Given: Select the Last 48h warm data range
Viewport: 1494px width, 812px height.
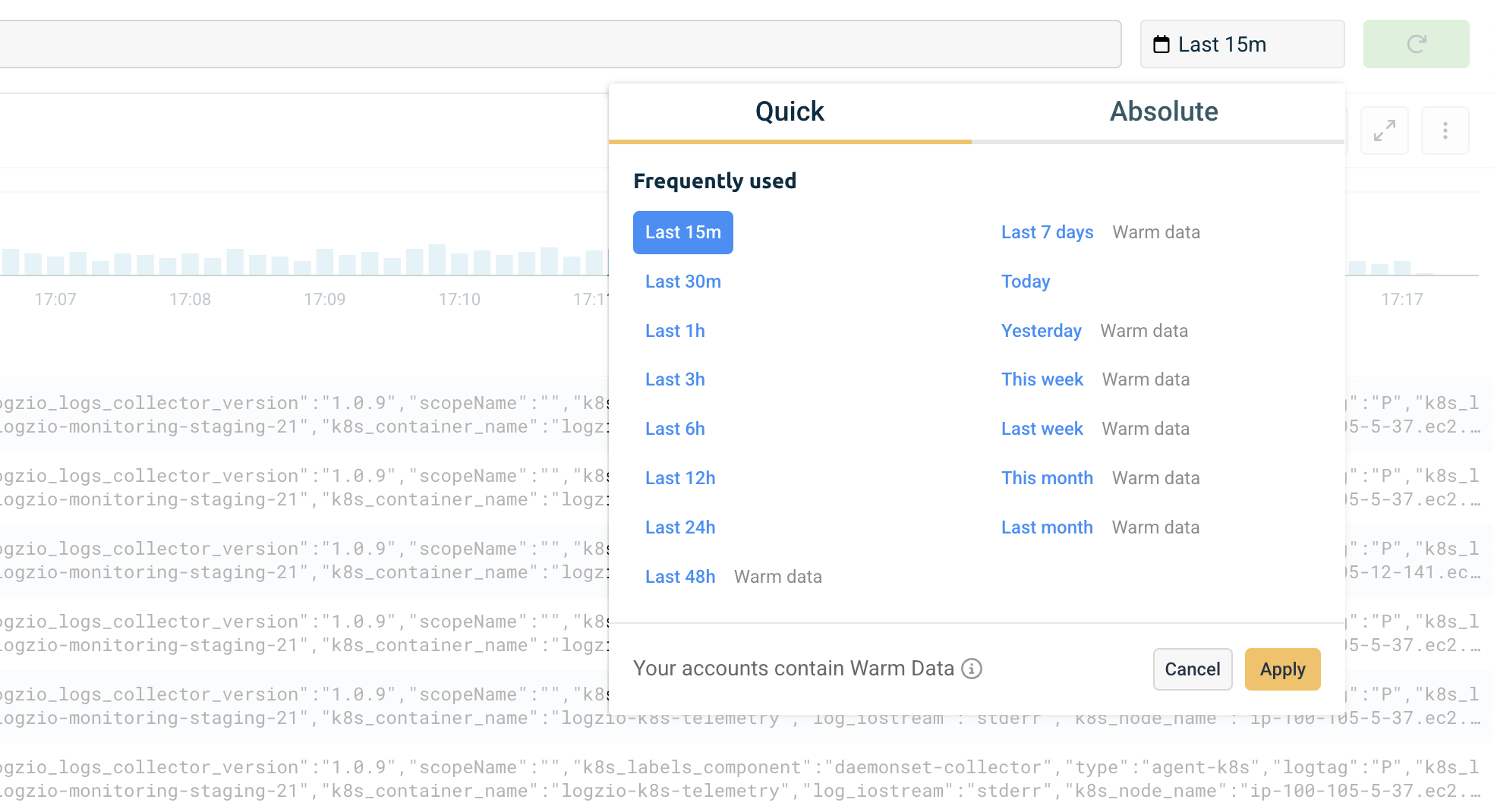Looking at the screenshot, I should [680, 577].
